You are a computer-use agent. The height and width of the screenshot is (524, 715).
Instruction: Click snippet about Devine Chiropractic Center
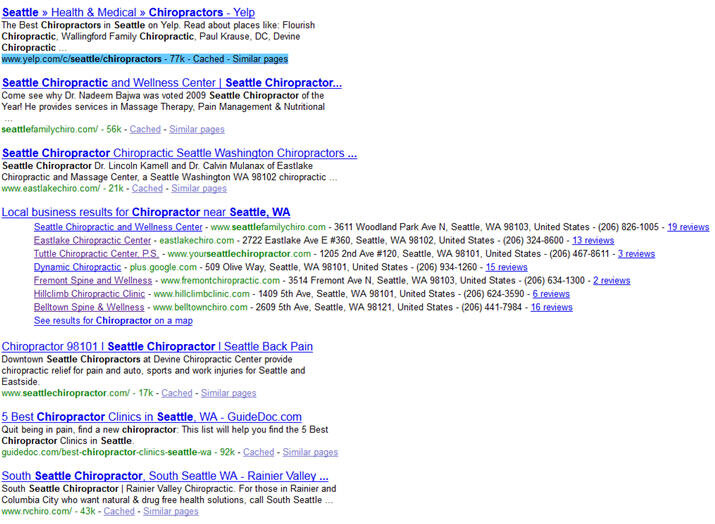point(153,370)
